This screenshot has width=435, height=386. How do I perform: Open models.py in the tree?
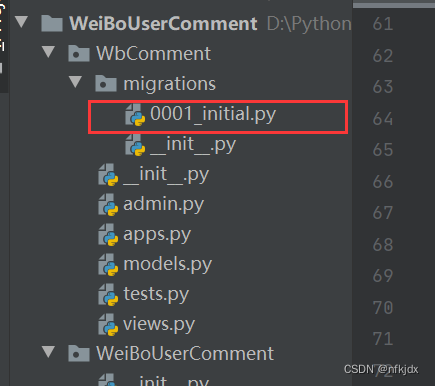point(167,265)
